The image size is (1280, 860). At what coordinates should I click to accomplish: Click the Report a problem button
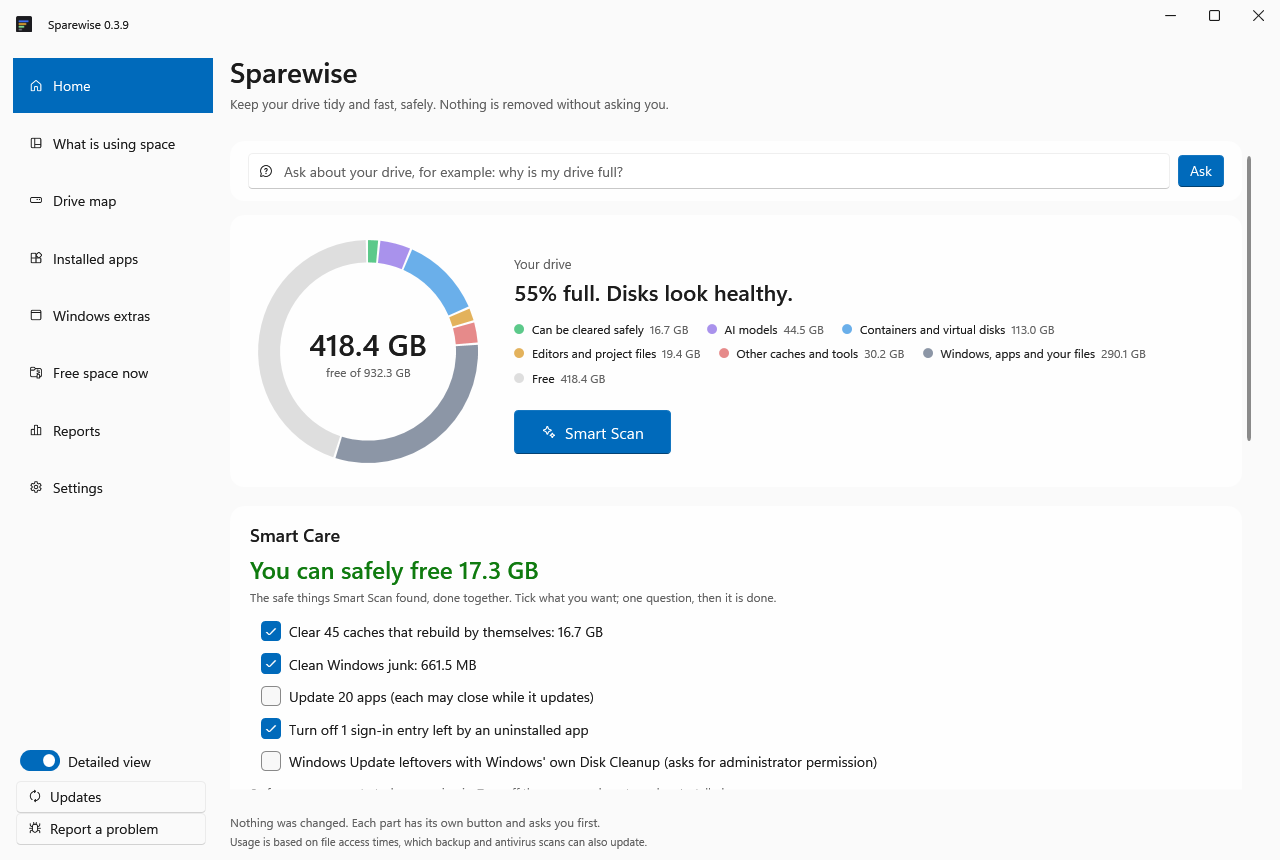pos(111,829)
